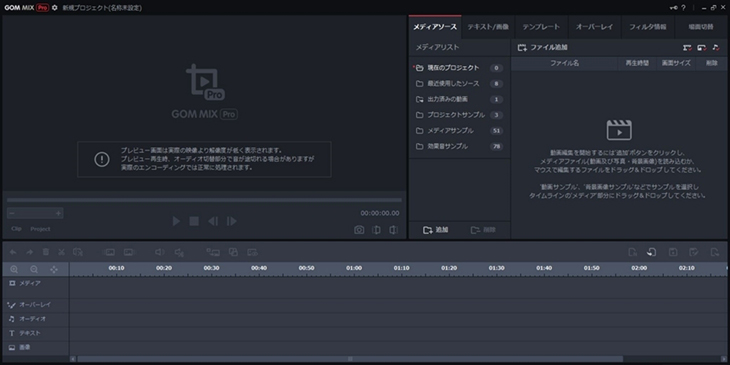Step to the previous frame

[x=213, y=221]
